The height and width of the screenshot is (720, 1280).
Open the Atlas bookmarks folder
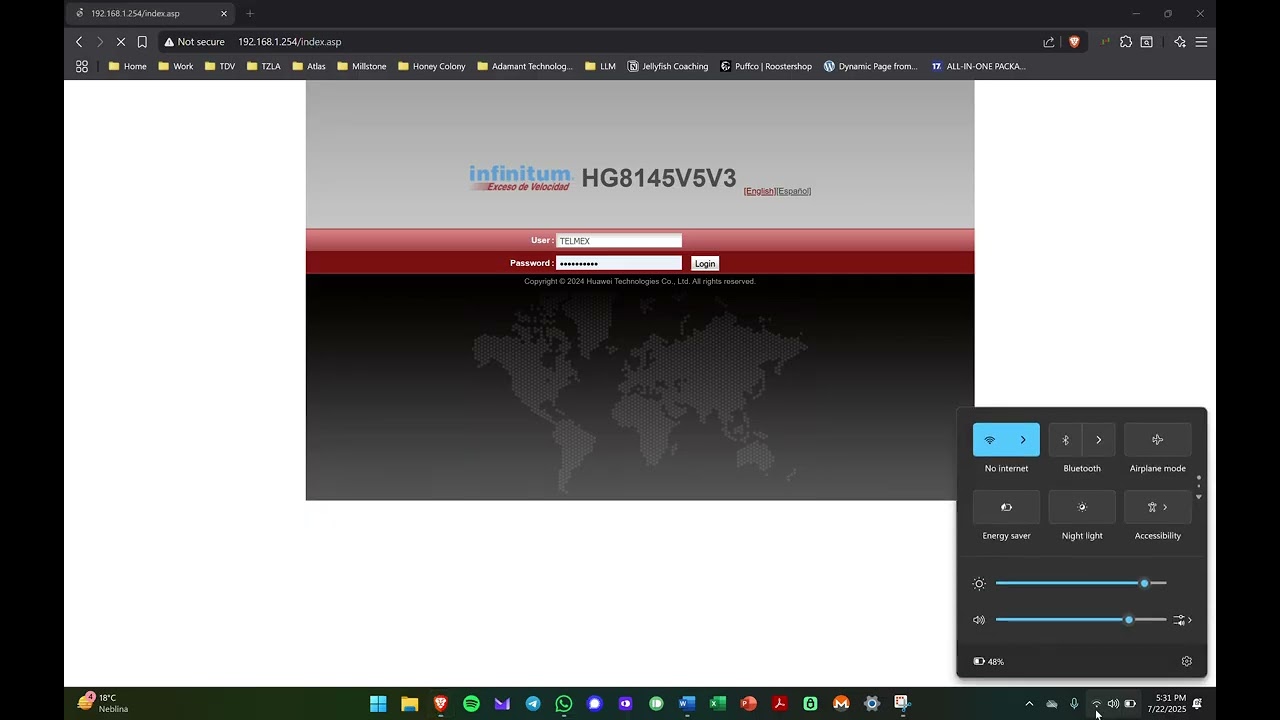309,66
